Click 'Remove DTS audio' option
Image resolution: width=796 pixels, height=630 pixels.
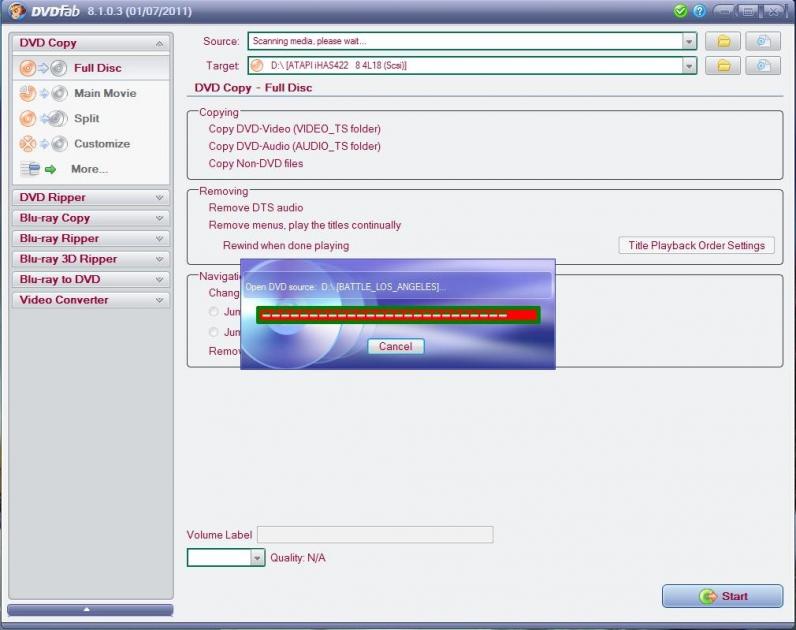click(256, 208)
